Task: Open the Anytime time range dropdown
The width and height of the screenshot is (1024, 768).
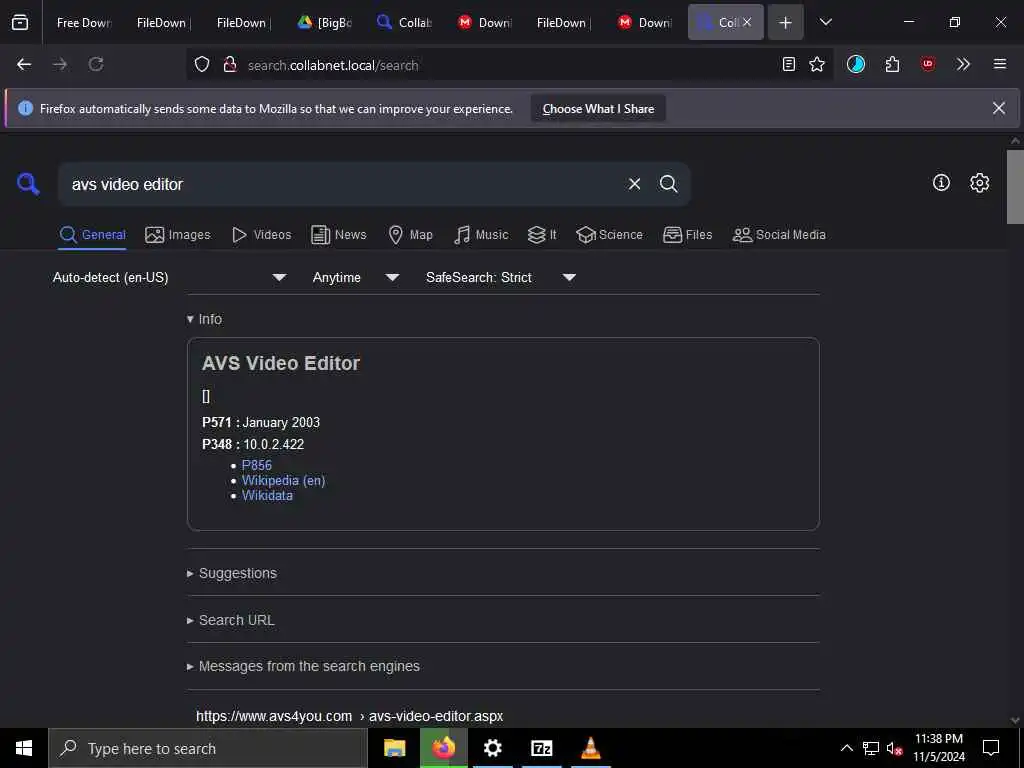Action: coord(355,278)
